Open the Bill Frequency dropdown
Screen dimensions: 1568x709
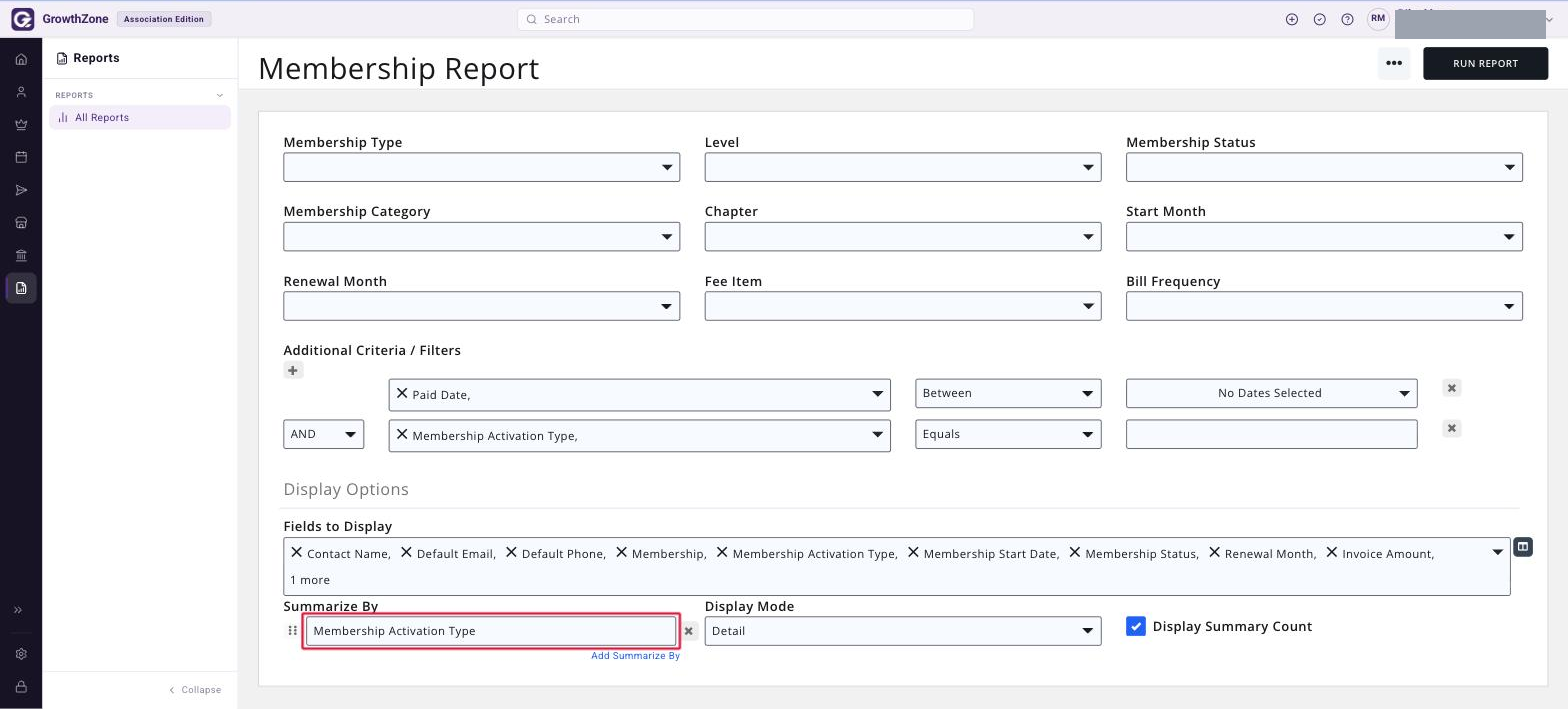coord(1324,306)
